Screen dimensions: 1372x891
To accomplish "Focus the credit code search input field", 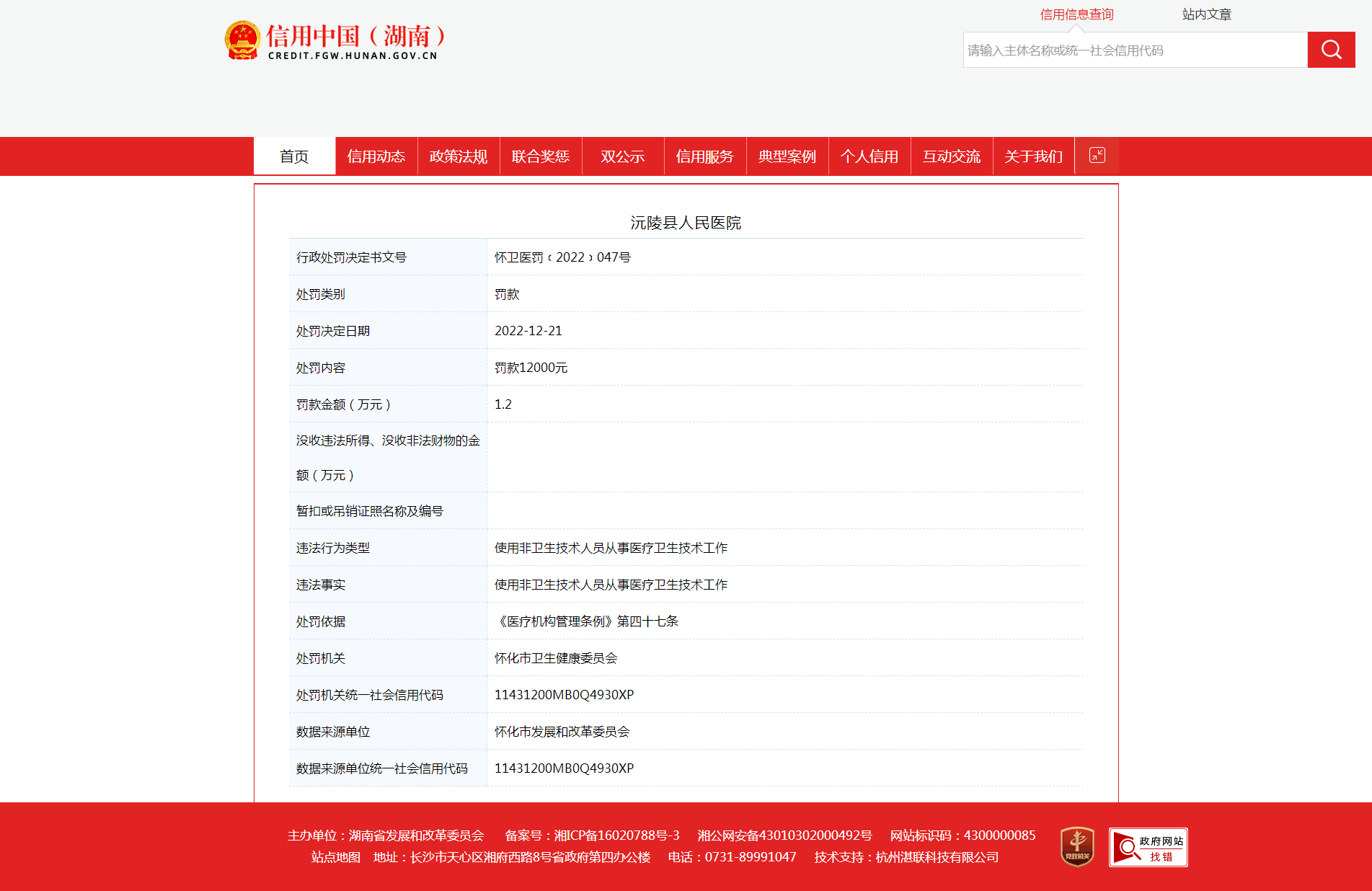I will click(1135, 50).
